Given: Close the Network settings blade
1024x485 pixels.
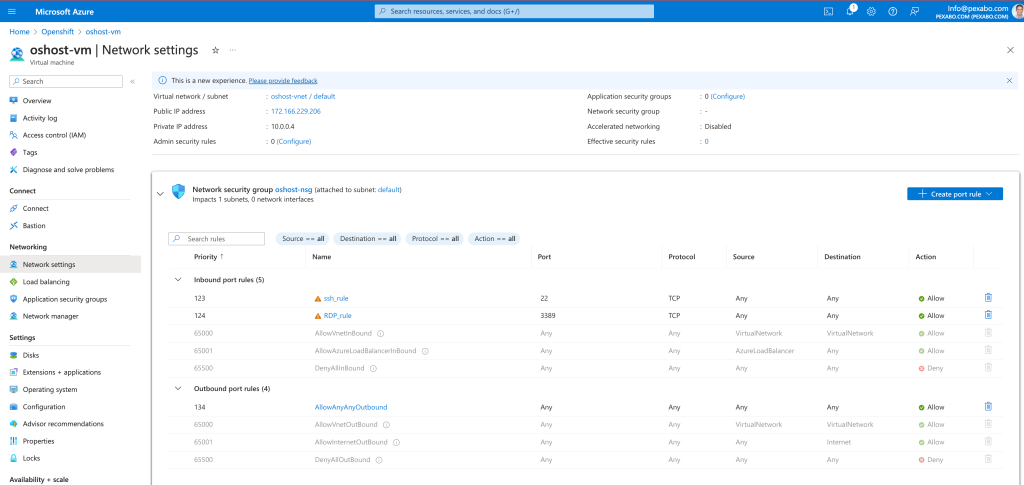Looking at the screenshot, I should (1010, 50).
